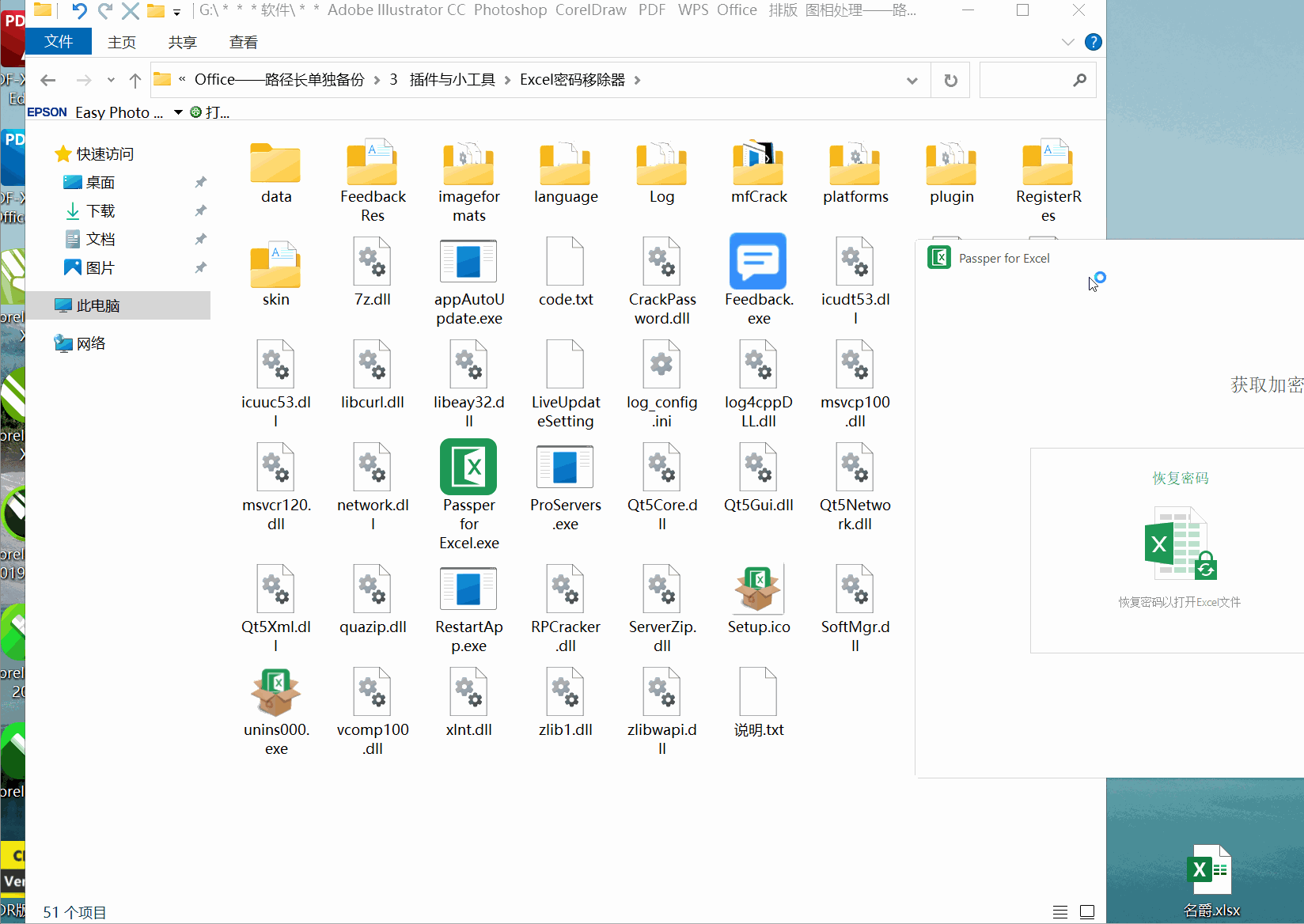Click in the Explorer search box

pyautogui.click(x=1037, y=80)
